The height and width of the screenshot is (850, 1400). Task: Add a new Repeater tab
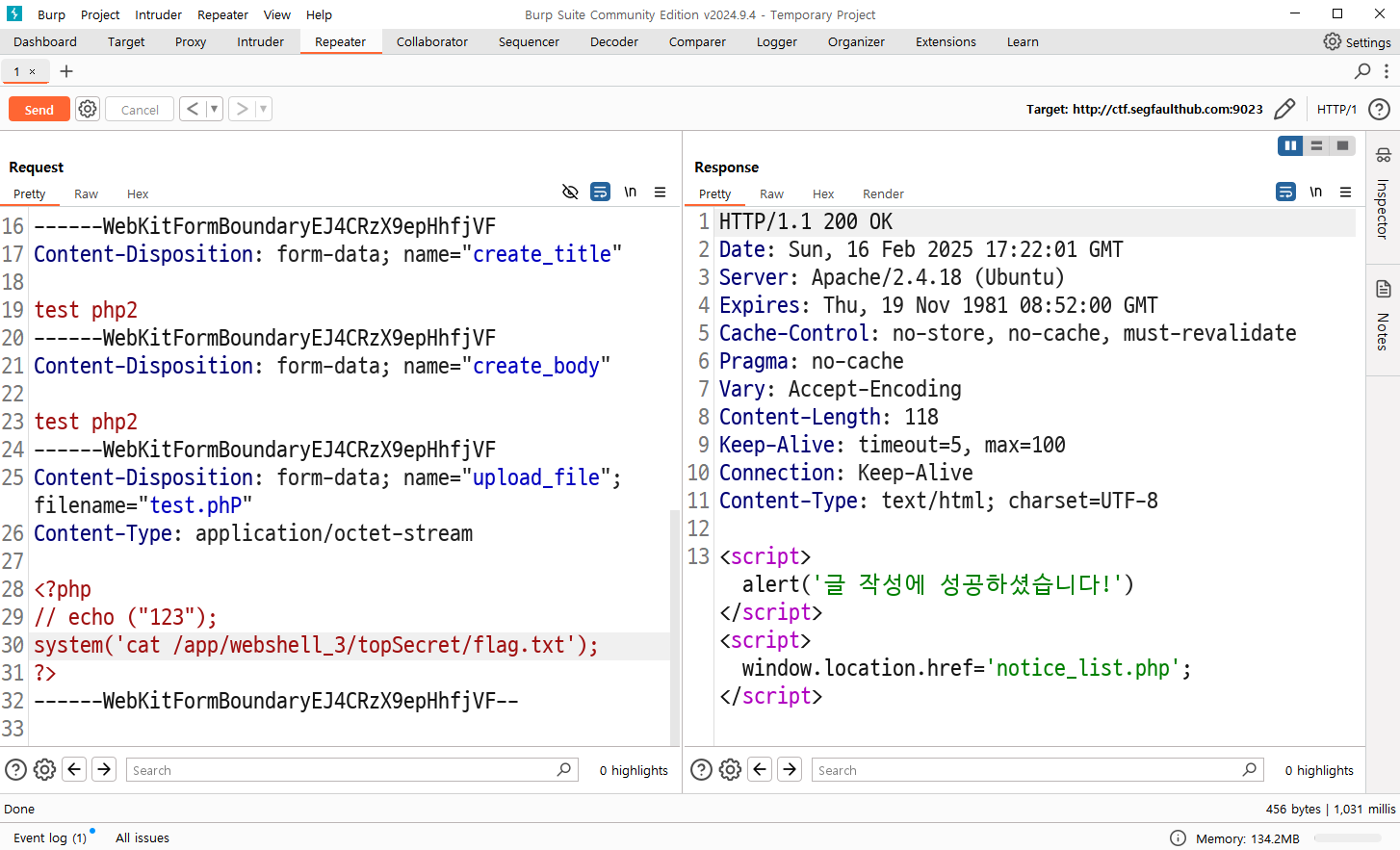(x=66, y=71)
